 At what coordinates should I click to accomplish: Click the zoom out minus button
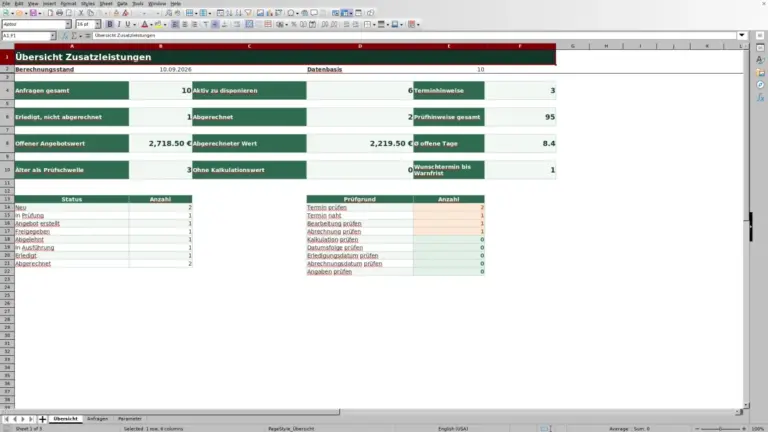(x=697, y=429)
